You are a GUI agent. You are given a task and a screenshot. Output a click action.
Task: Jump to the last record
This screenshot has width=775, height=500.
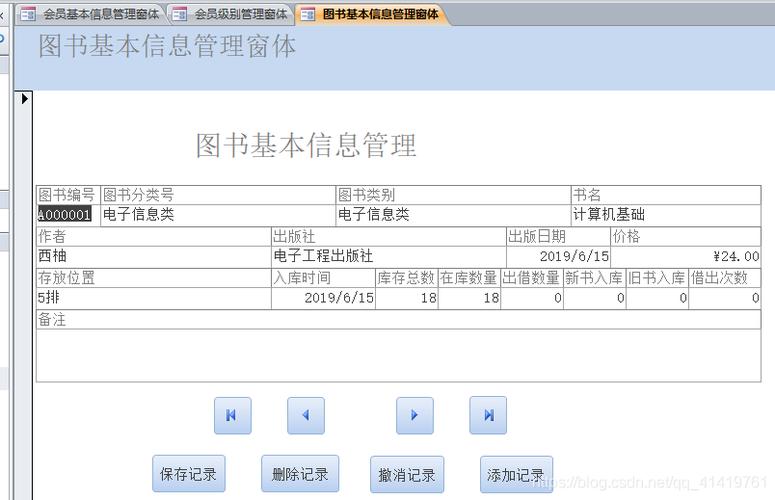click(488, 415)
